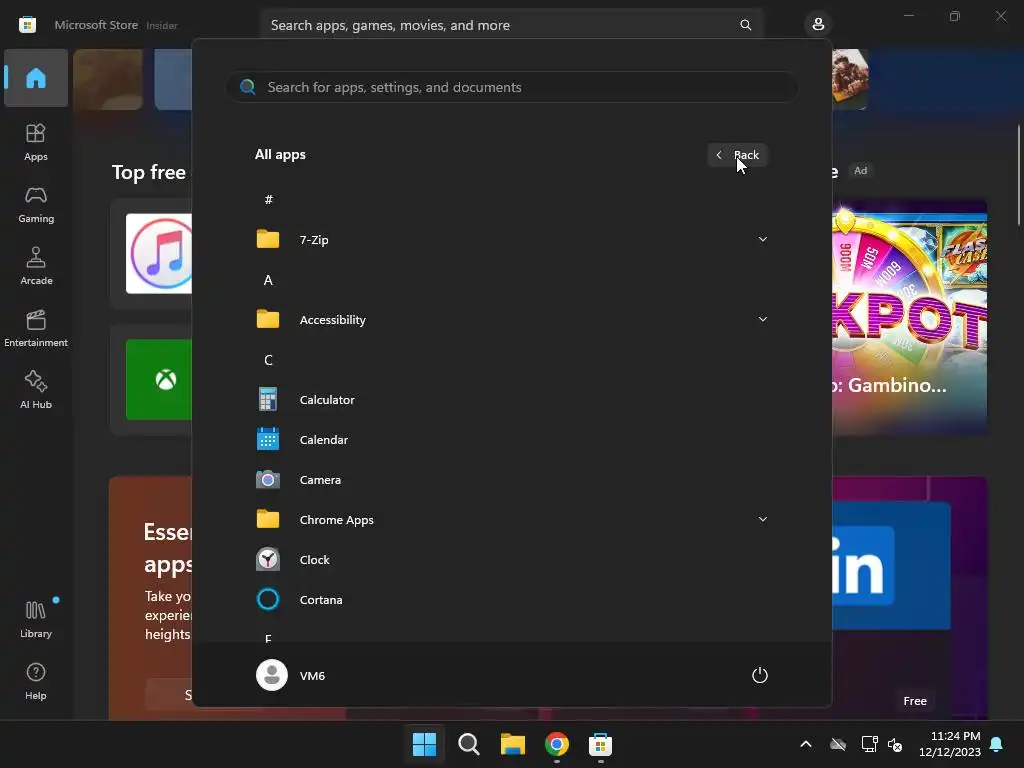Open the power options button

pyautogui.click(x=760, y=675)
